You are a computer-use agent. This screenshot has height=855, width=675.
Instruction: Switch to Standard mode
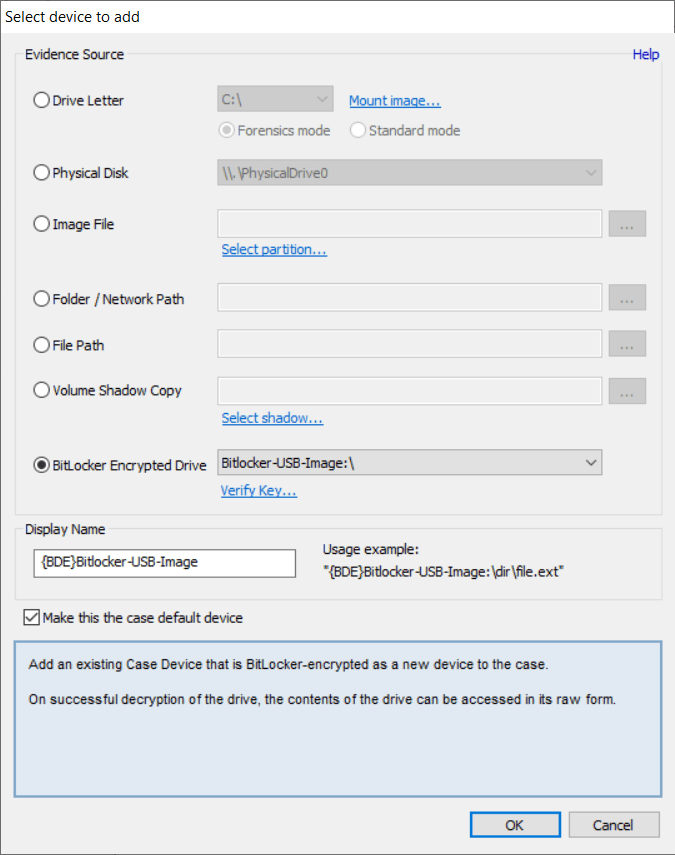click(358, 130)
